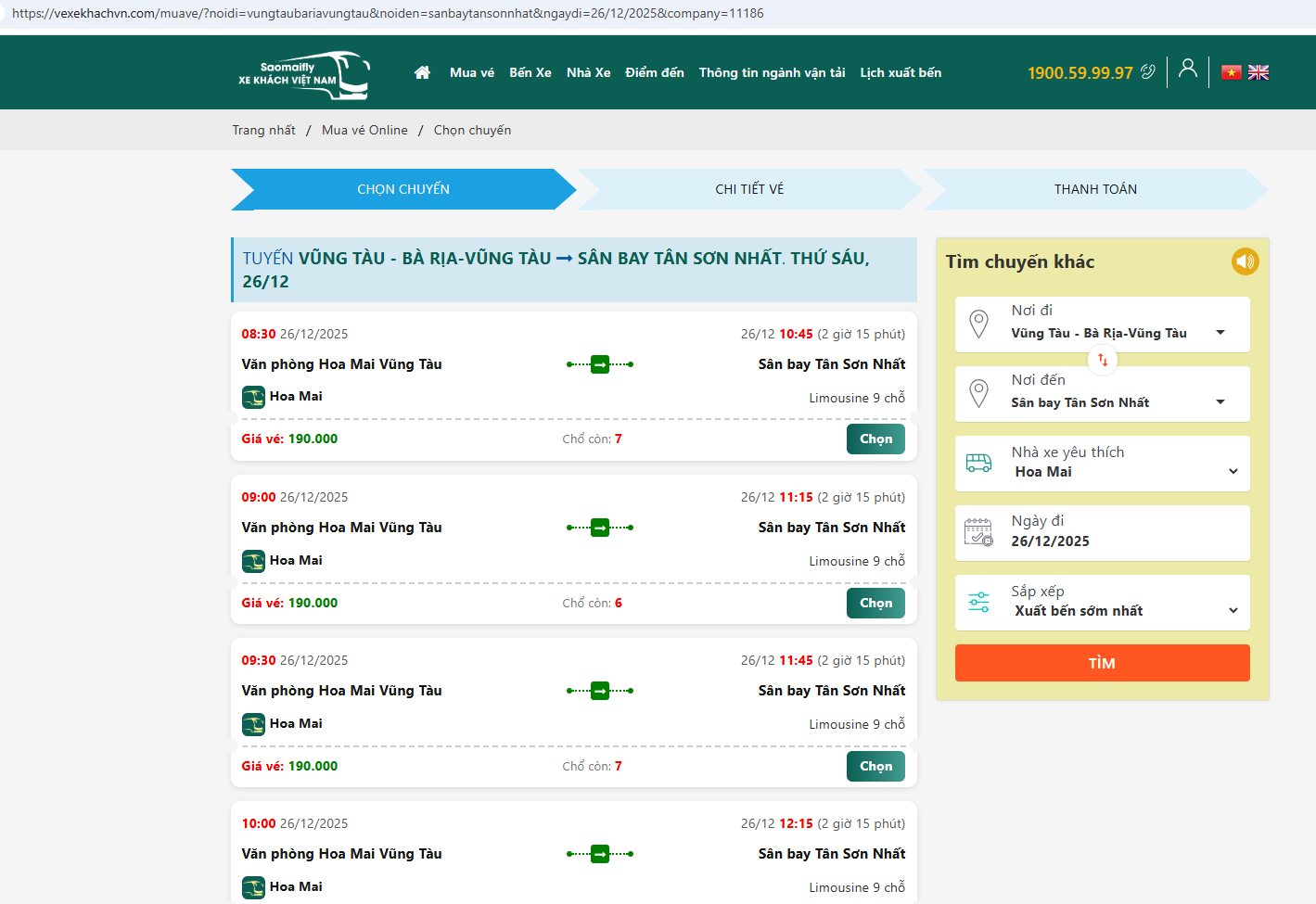This screenshot has height=904, width=1316.
Task: Follow the Mua vé Online breadcrumb link
Action: [364, 130]
